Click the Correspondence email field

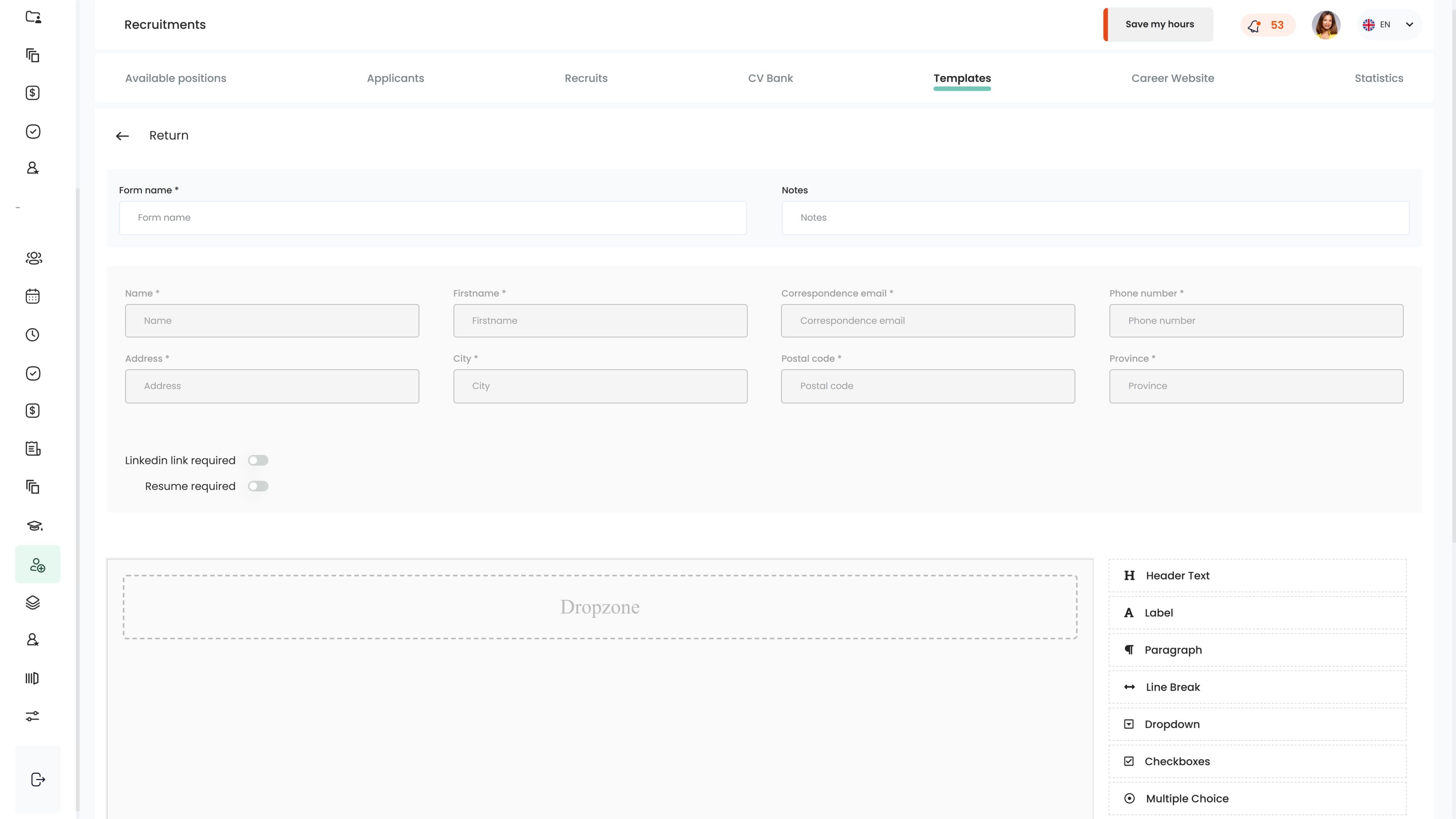coord(927,321)
